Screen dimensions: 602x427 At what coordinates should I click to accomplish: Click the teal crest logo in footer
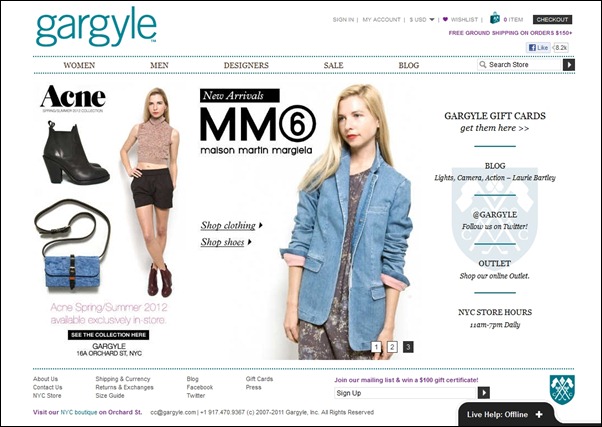pyautogui.click(x=562, y=390)
